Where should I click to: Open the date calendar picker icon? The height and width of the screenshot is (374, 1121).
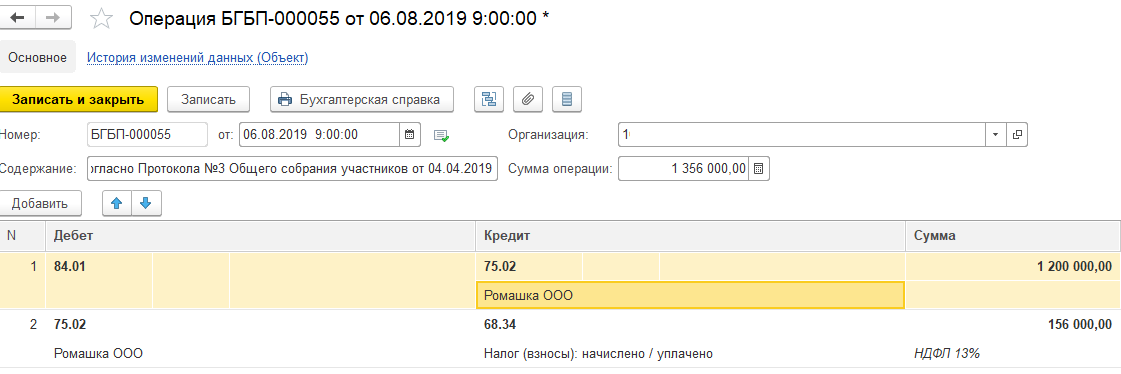410,134
